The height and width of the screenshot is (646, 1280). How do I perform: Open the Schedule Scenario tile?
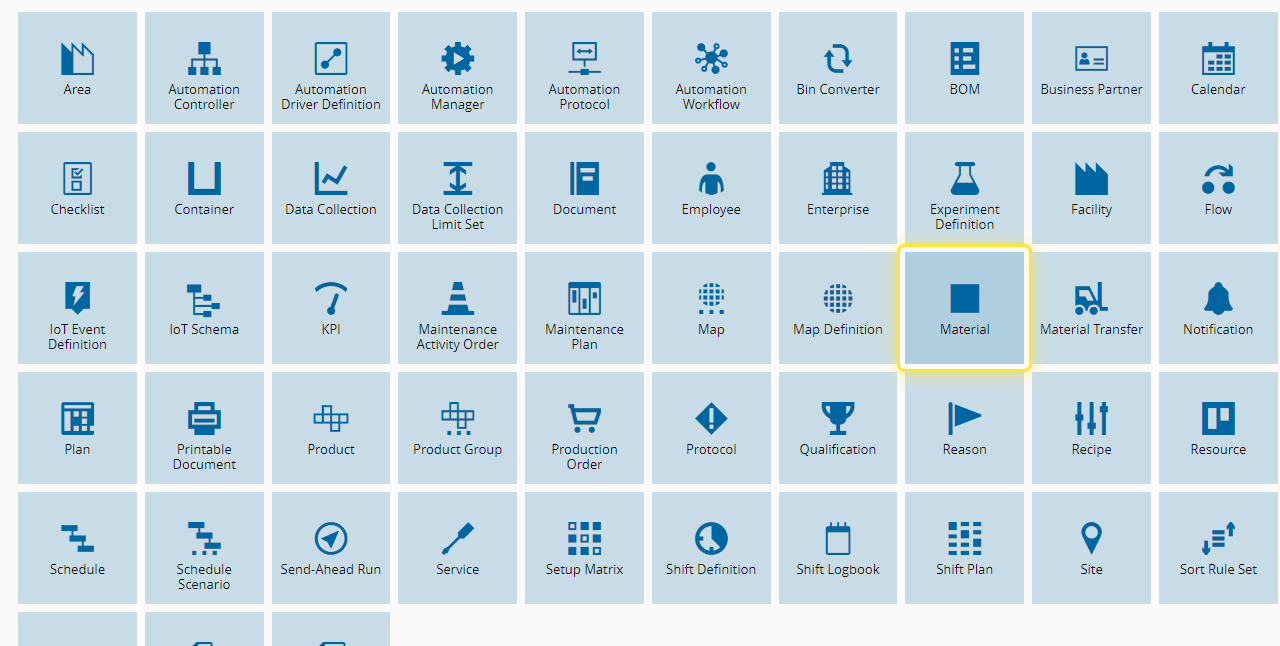click(204, 548)
